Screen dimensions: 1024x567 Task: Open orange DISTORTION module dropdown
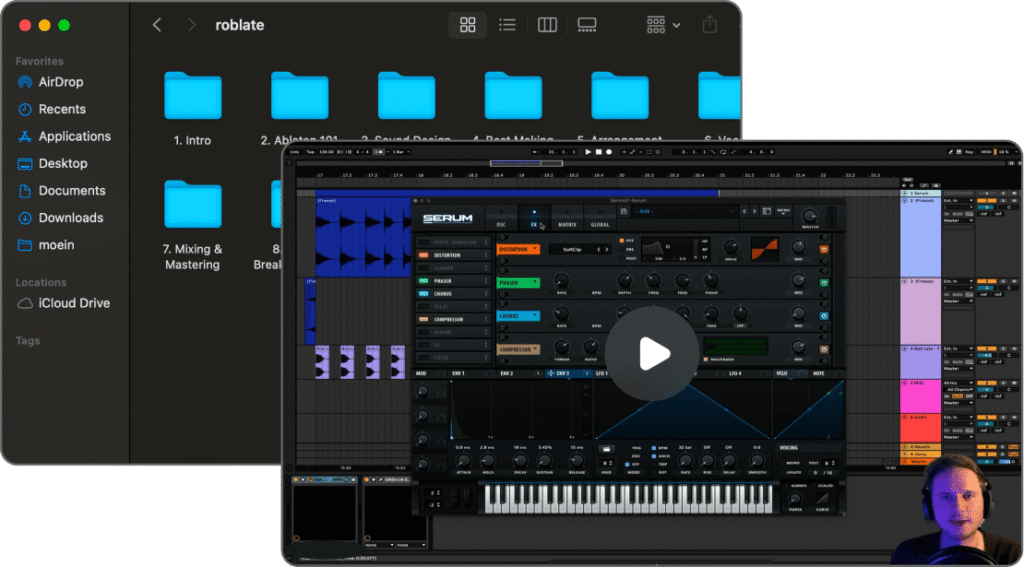519,250
